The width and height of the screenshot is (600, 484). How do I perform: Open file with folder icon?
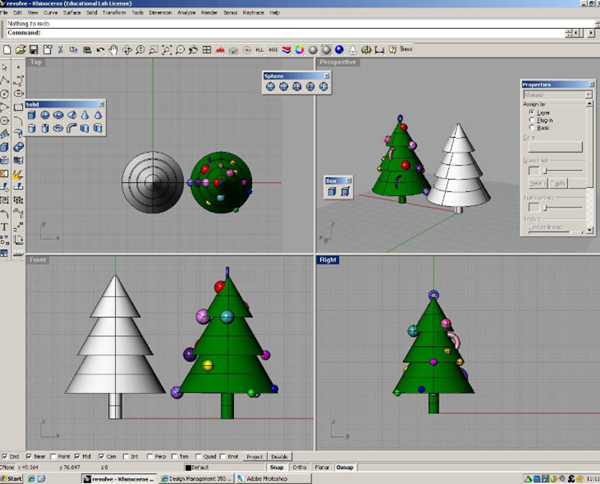click(x=21, y=49)
